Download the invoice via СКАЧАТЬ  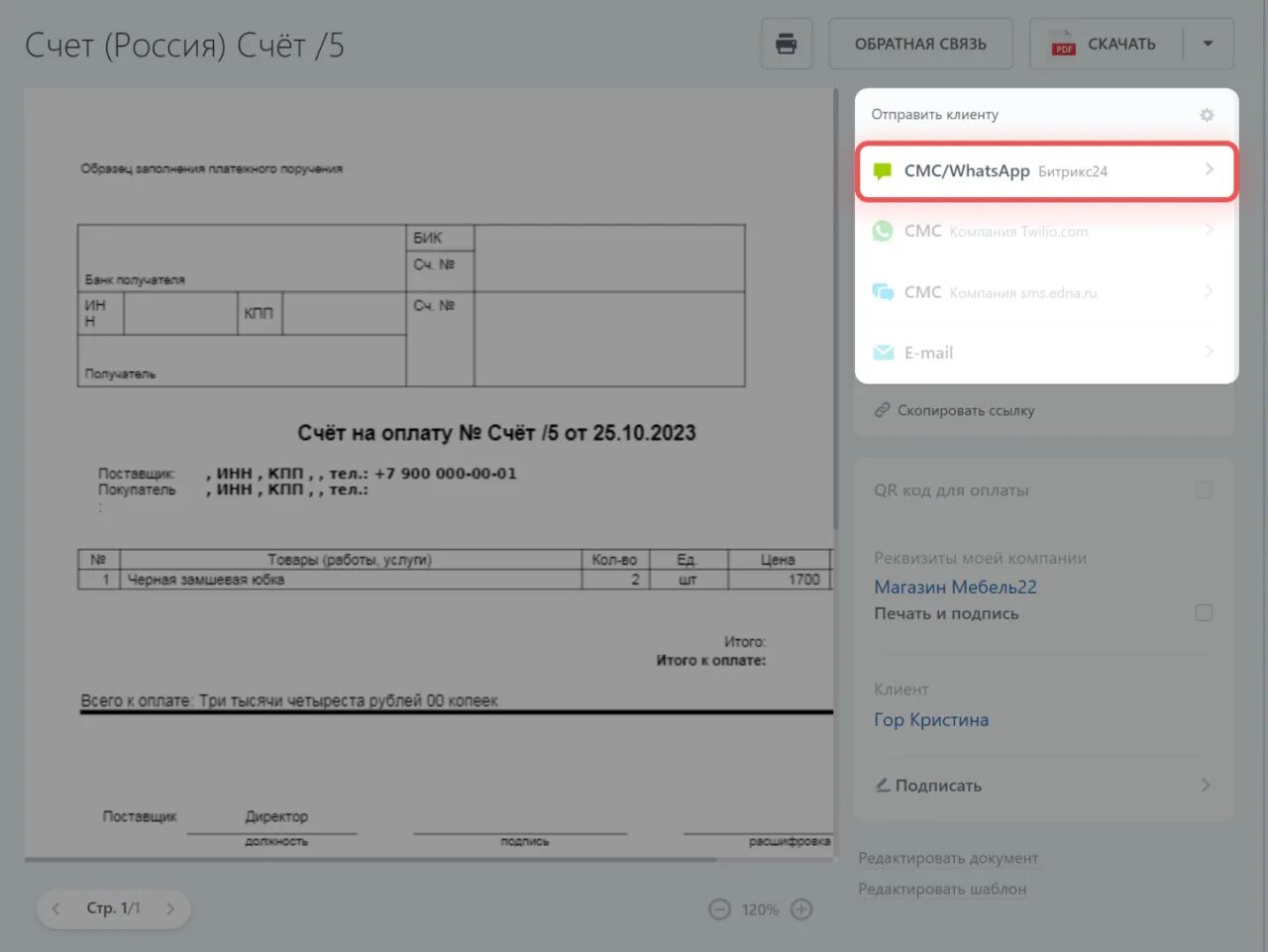click(1107, 44)
